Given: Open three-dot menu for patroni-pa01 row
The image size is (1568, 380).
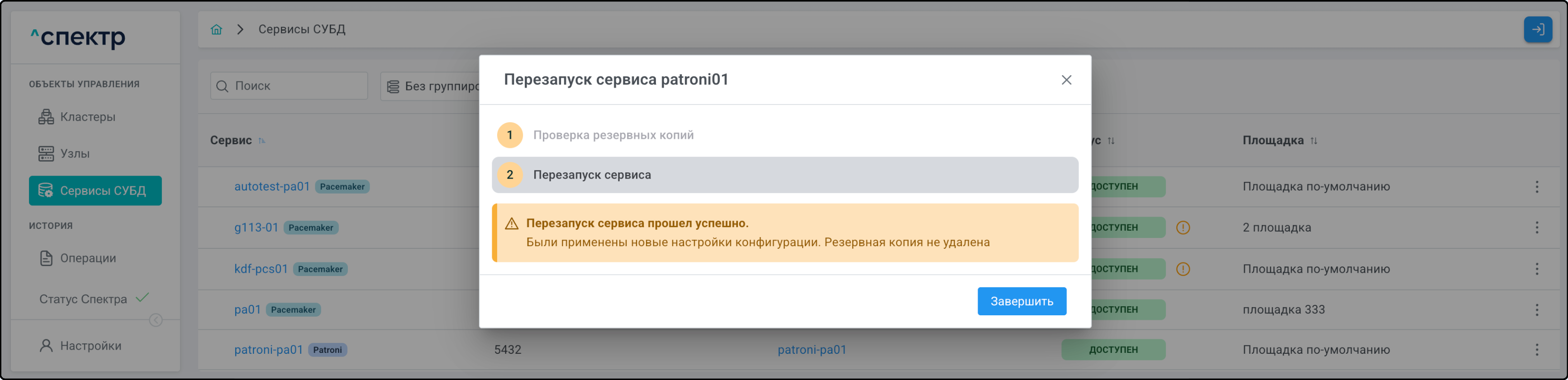Looking at the screenshot, I should pyautogui.click(x=1536, y=350).
